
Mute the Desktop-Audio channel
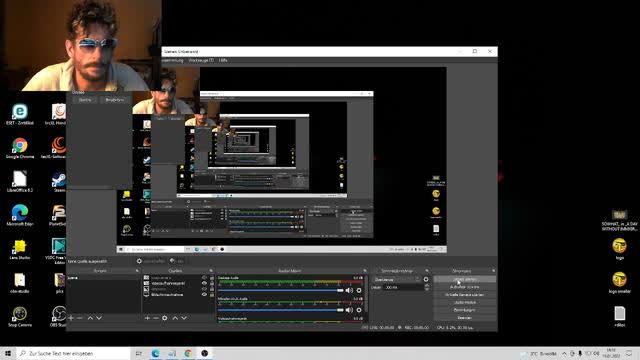click(349, 290)
